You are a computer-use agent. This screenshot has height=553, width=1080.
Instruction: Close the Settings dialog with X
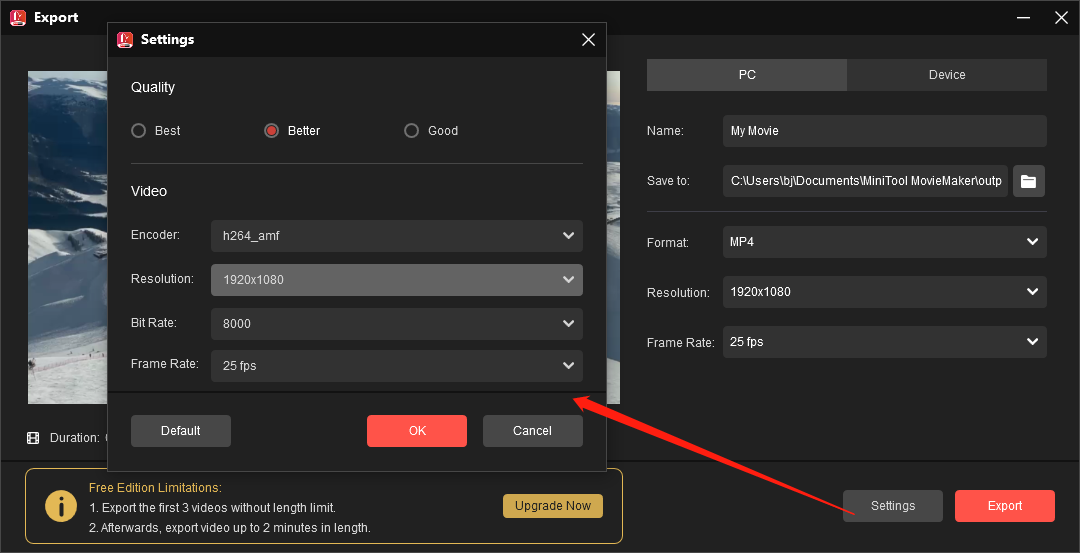point(588,40)
